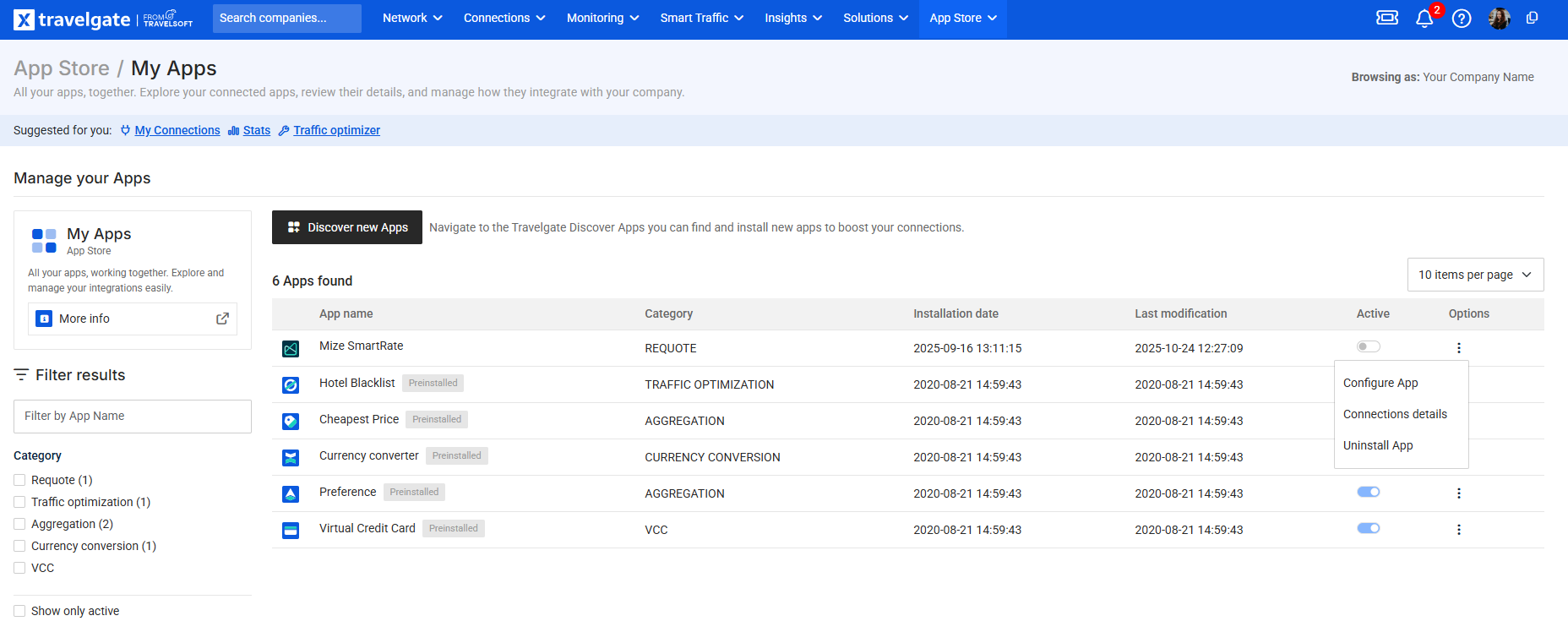Expand the Insights menu
Screen dimensions: 1568x643
coord(793,18)
